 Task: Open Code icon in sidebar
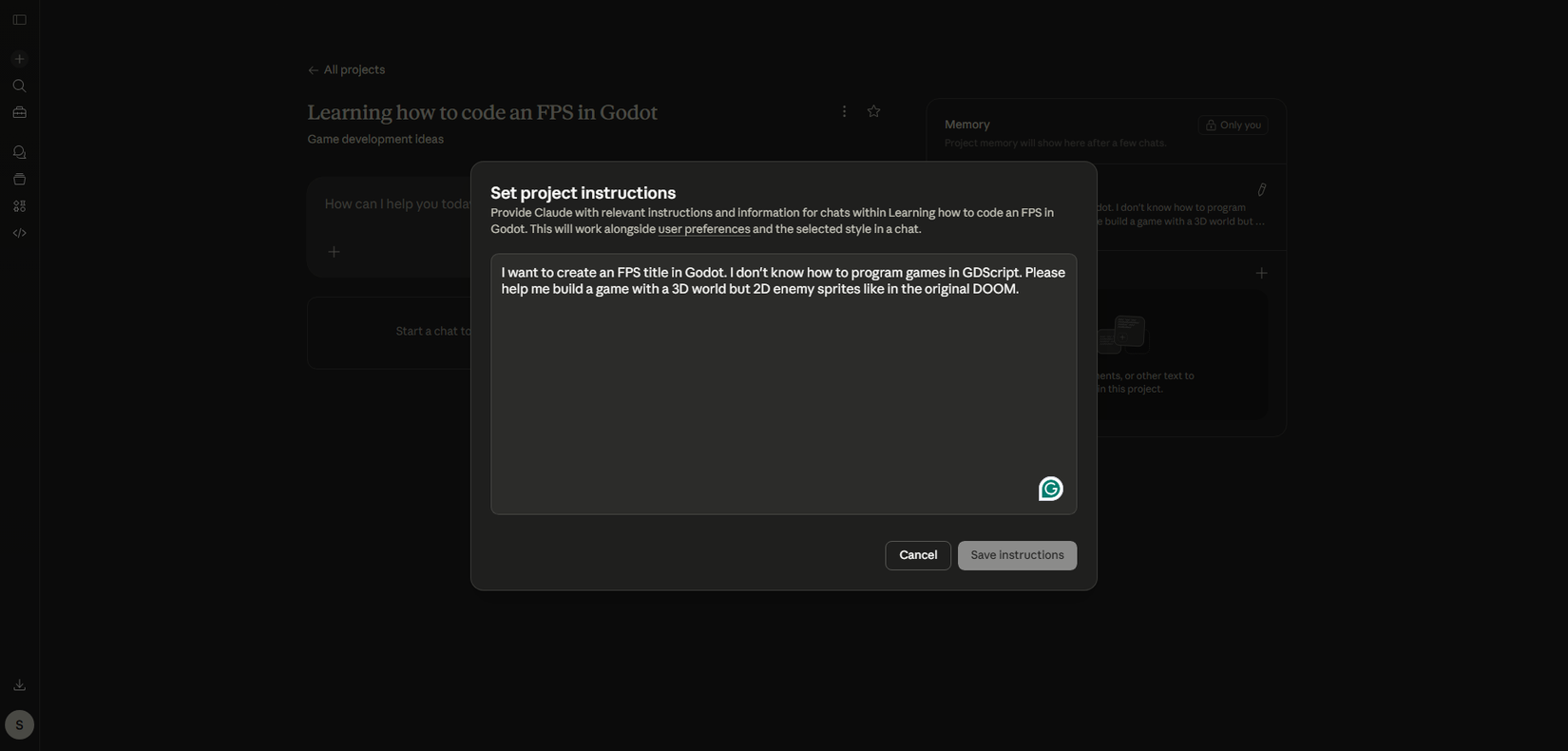coord(19,233)
